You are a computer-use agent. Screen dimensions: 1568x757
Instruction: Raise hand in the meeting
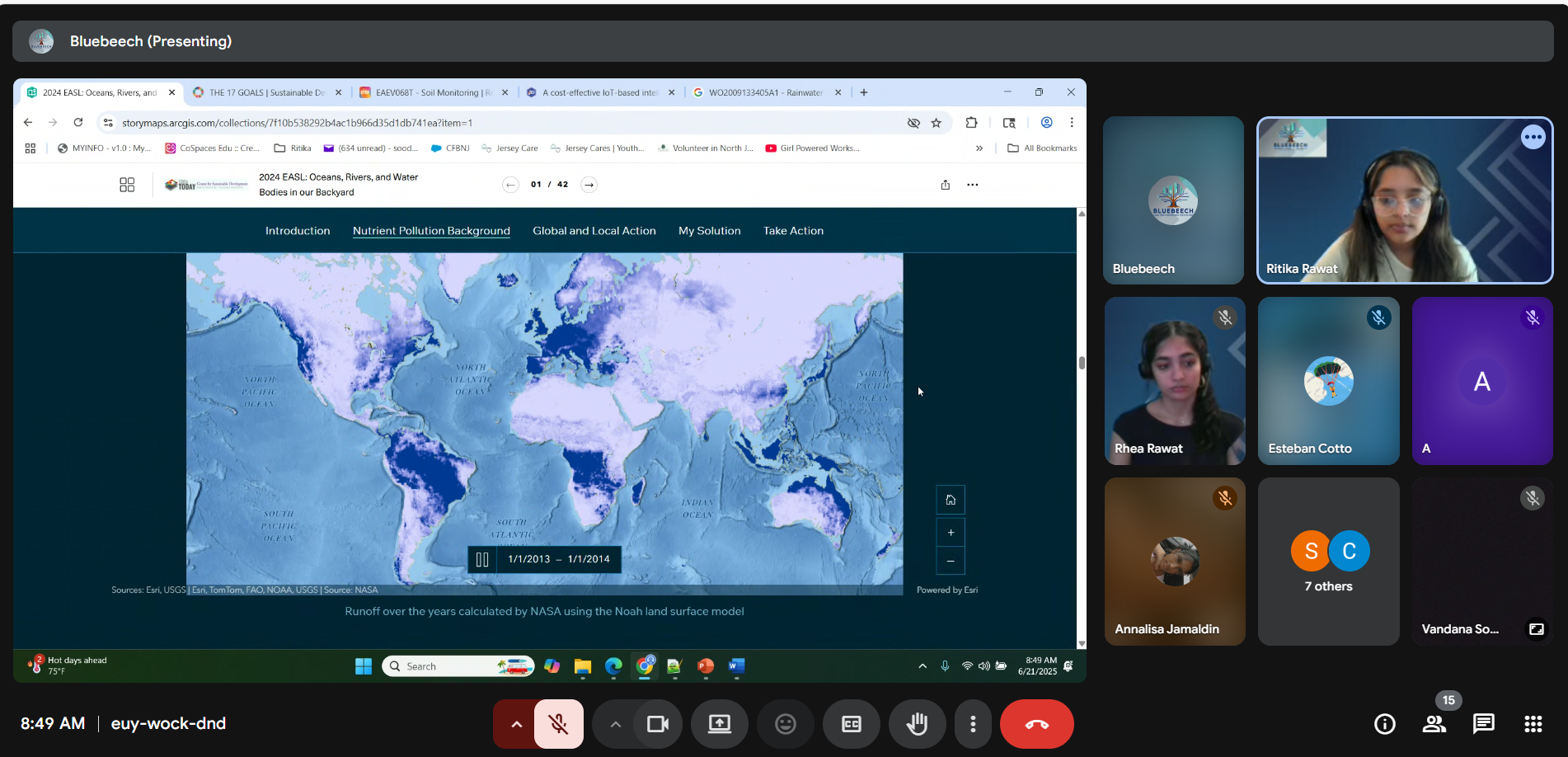click(x=917, y=724)
